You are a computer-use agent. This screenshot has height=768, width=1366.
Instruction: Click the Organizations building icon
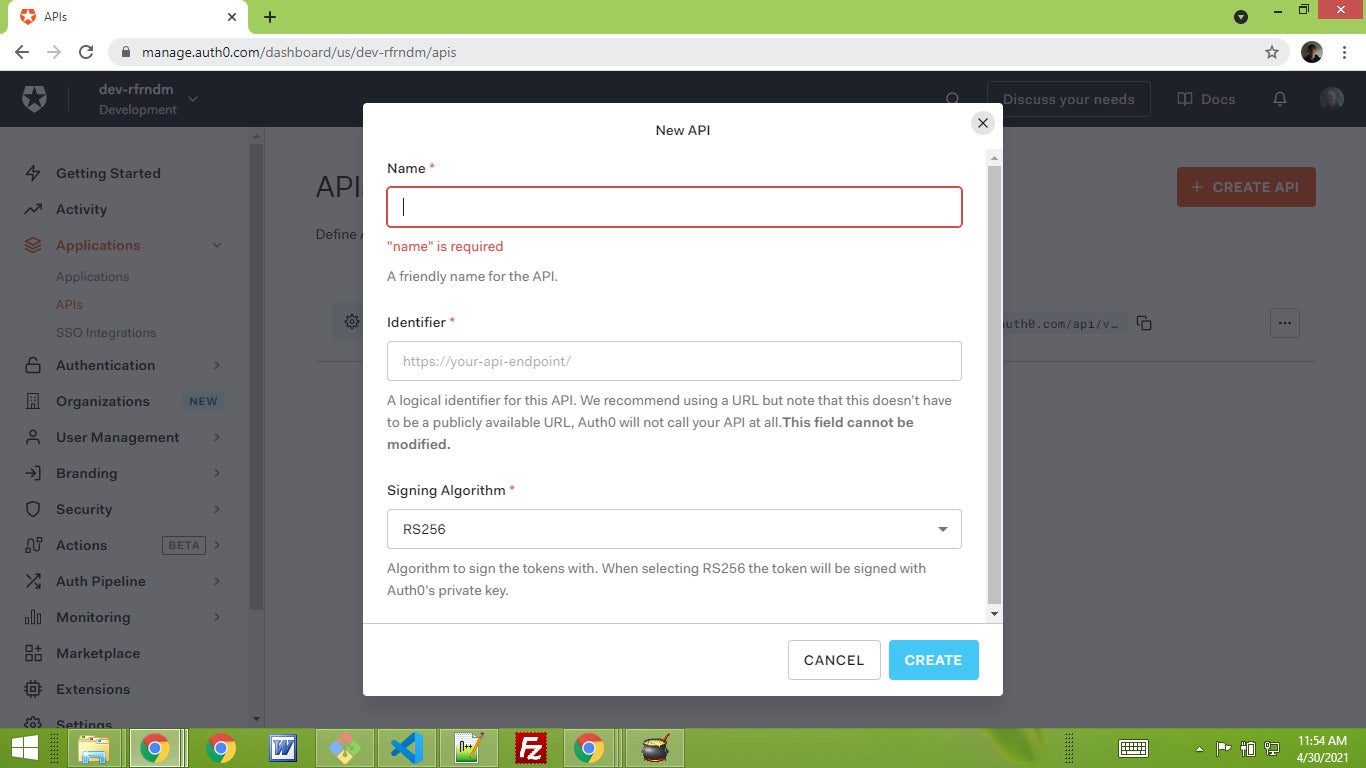(33, 401)
